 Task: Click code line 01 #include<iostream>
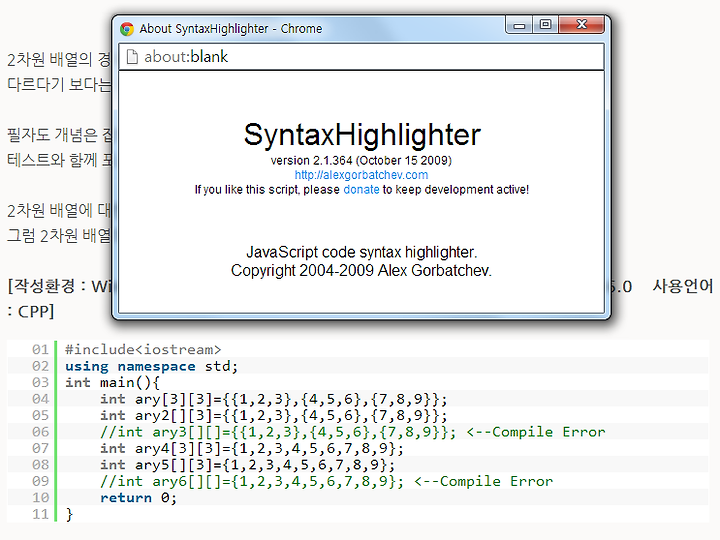tap(143, 349)
